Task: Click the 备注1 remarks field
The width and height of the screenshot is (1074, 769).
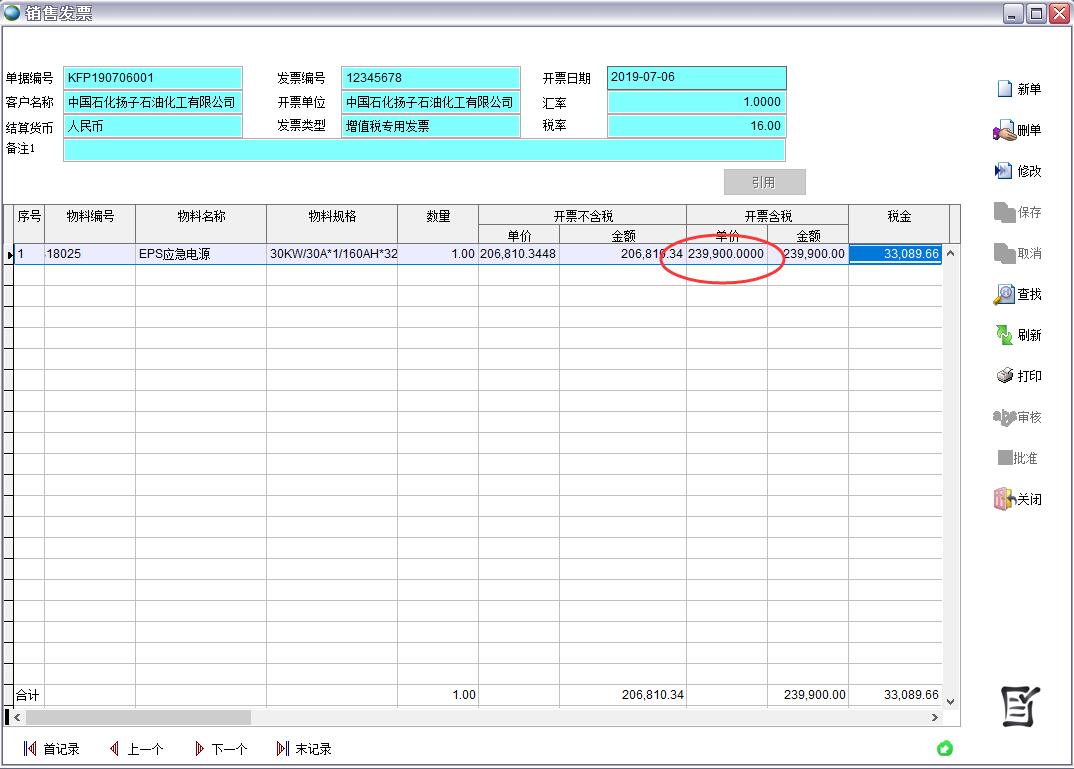Action: click(424, 150)
